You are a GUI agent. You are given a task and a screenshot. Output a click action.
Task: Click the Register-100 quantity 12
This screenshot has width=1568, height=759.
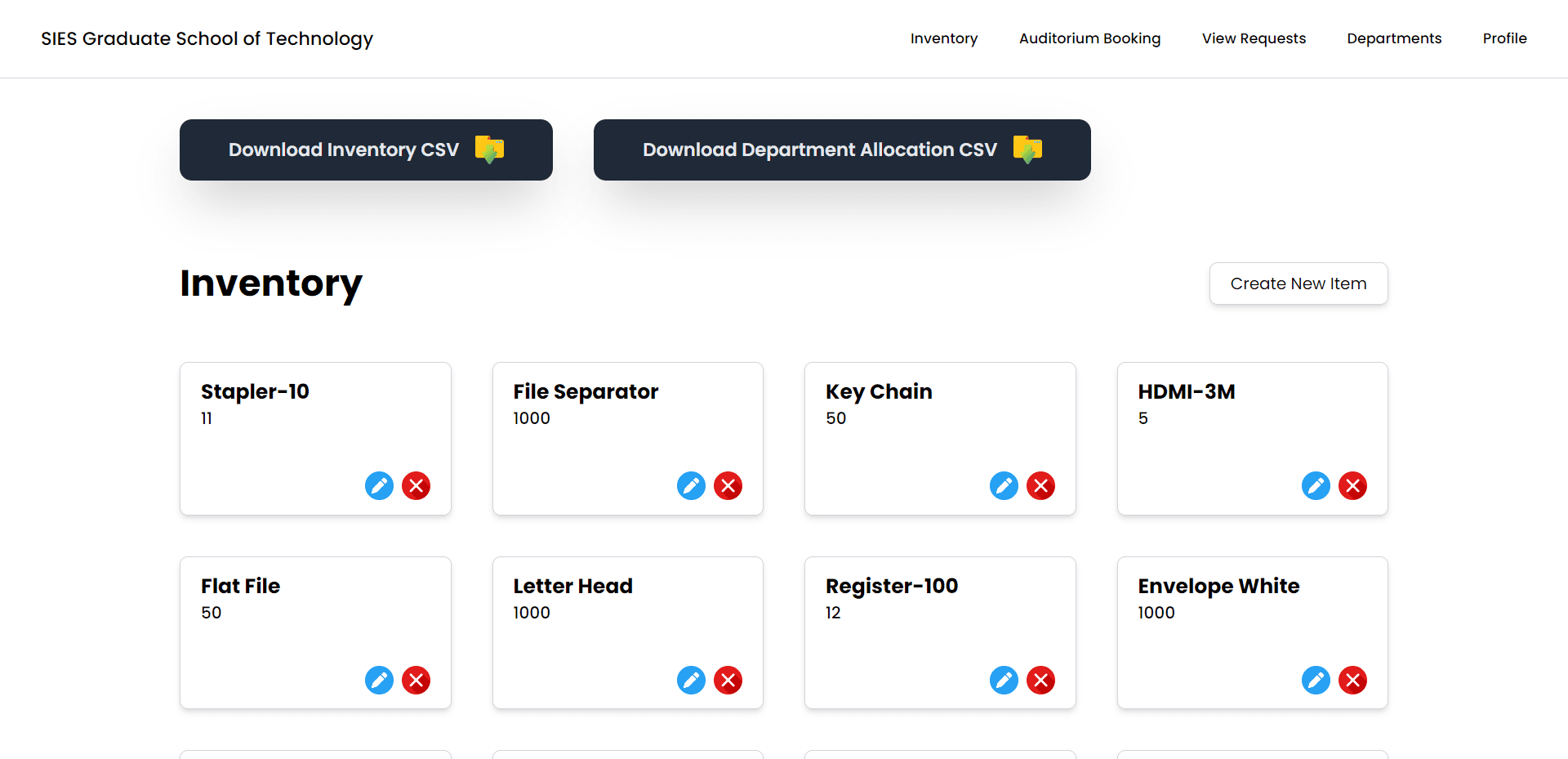coord(833,613)
